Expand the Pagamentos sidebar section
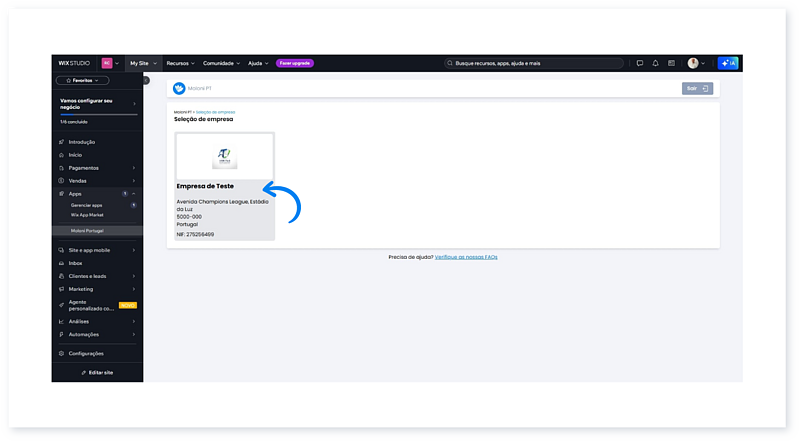The height and width of the screenshot is (442, 800). (x=134, y=168)
